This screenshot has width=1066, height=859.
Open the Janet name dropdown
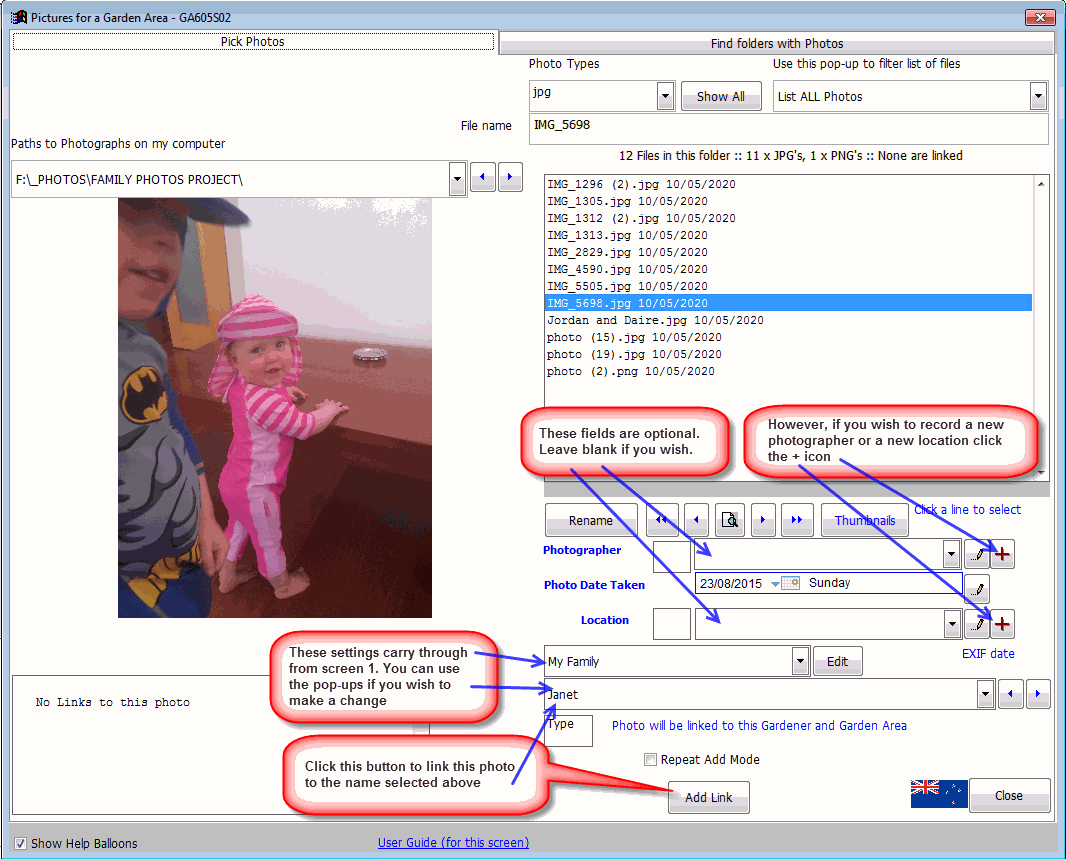pos(986,695)
